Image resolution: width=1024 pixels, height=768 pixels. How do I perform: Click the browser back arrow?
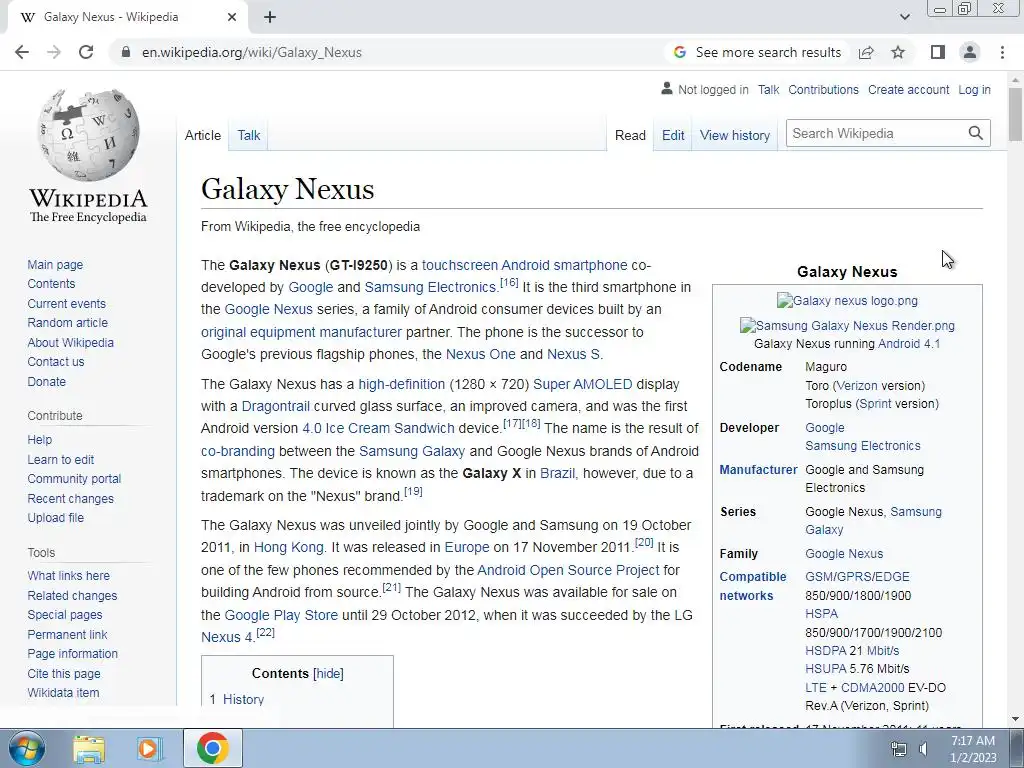coord(22,52)
